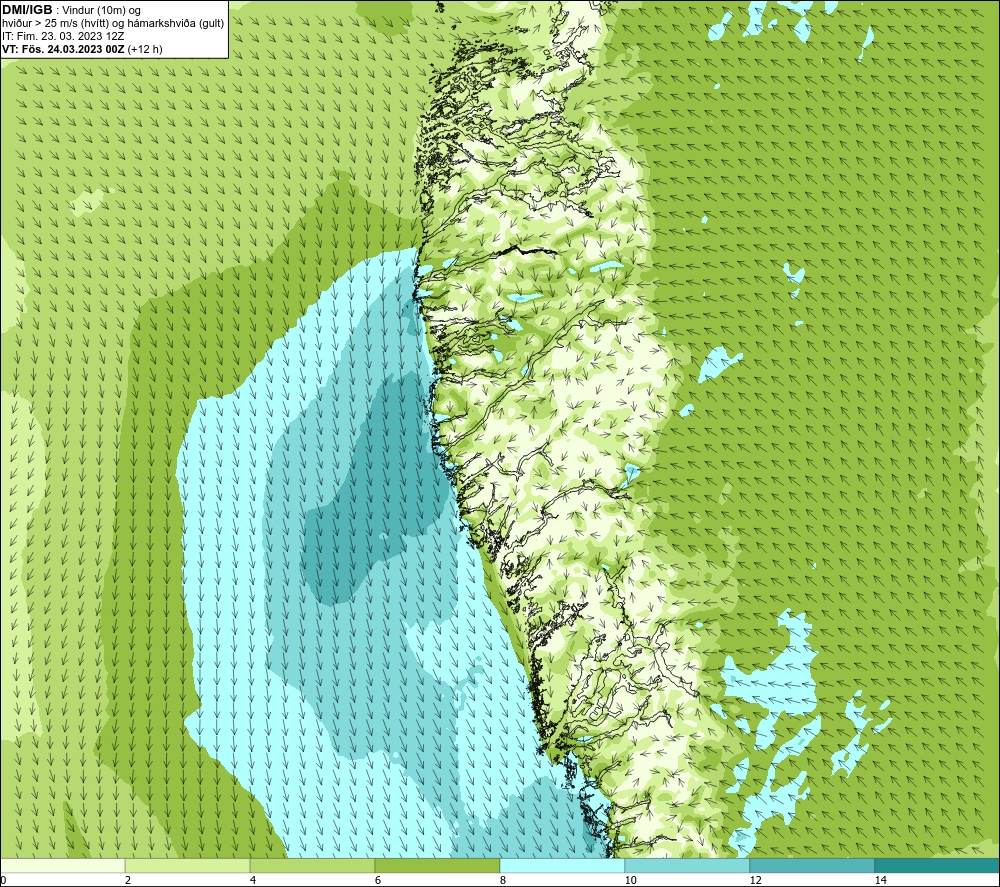Click the 8–10 m/s light cyan legend swatch
Image resolution: width=1000 pixels, height=887 pixels.
[x=562, y=865]
